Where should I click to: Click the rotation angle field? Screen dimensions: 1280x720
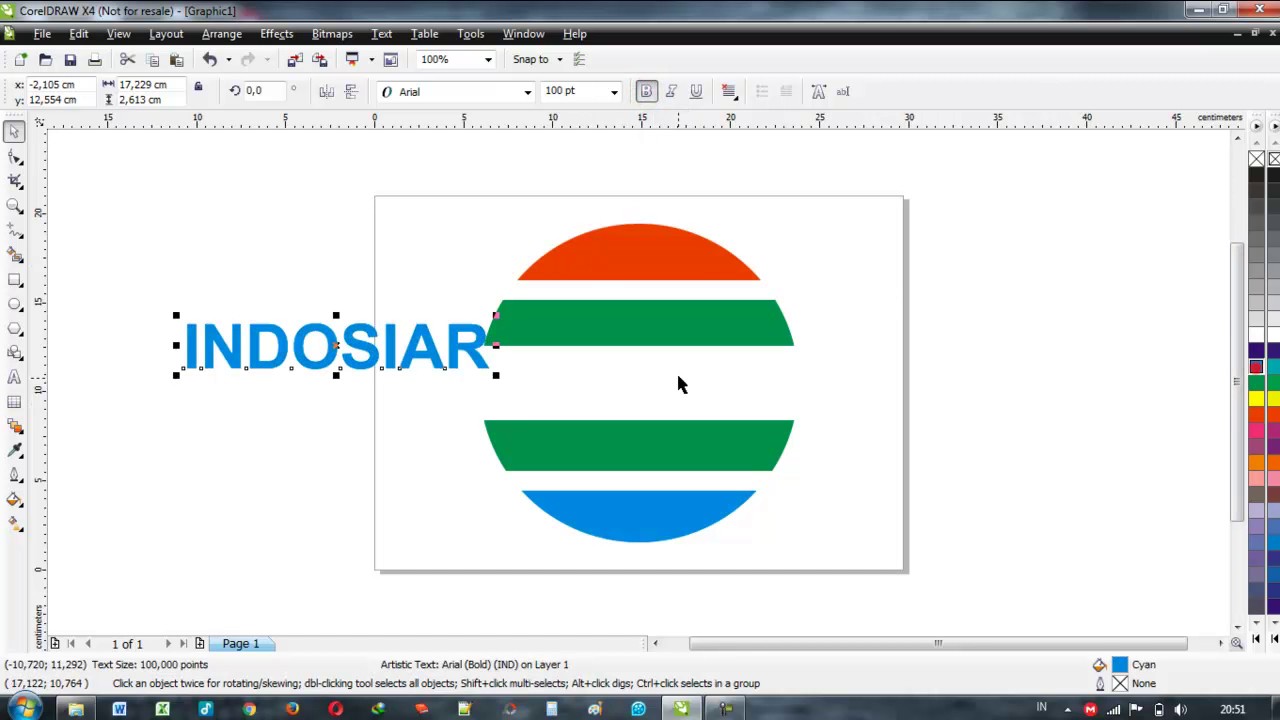pyautogui.click(x=263, y=91)
